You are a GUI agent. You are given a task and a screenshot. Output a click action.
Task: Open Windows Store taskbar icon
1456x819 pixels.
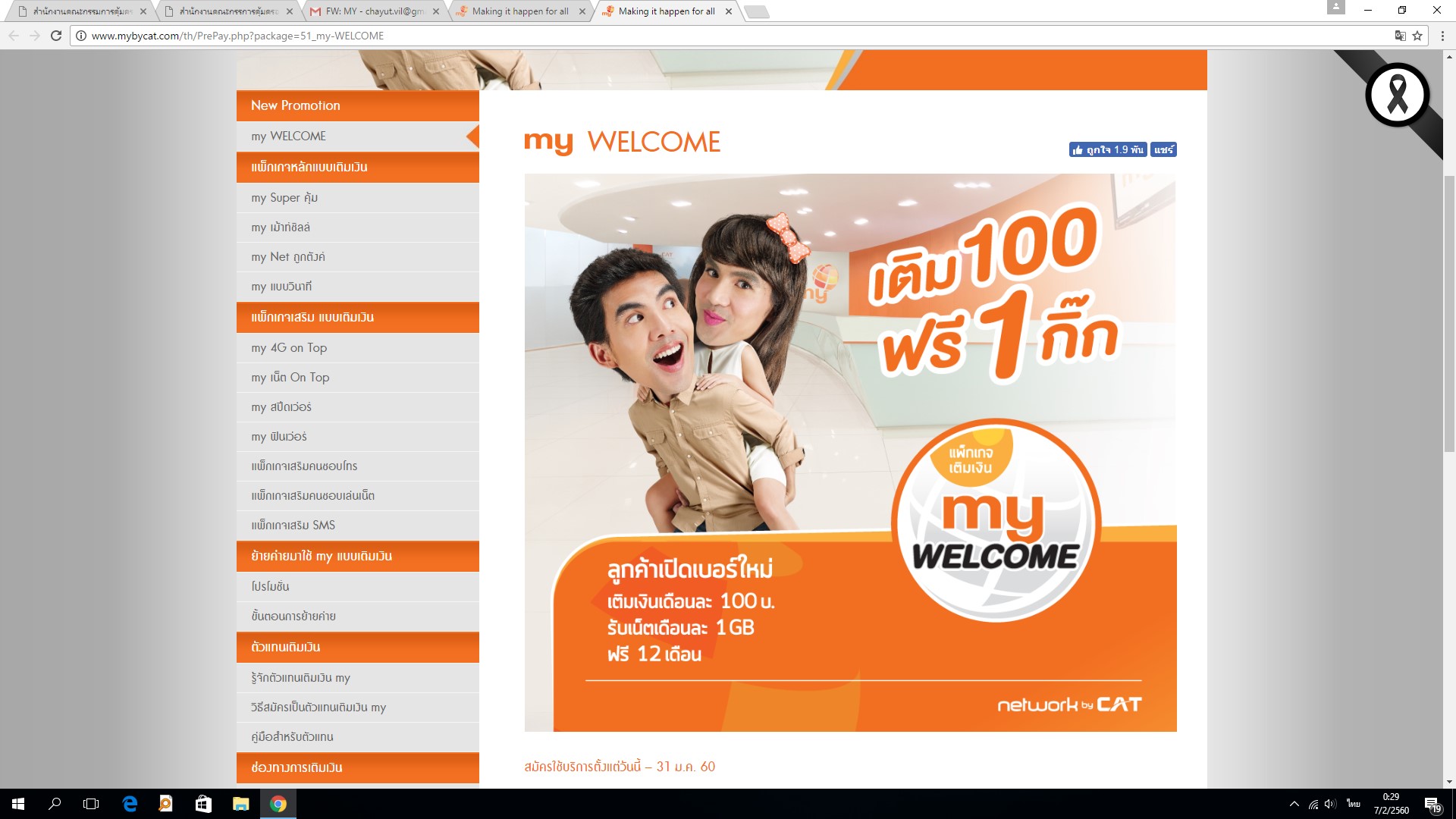pyautogui.click(x=203, y=804)
